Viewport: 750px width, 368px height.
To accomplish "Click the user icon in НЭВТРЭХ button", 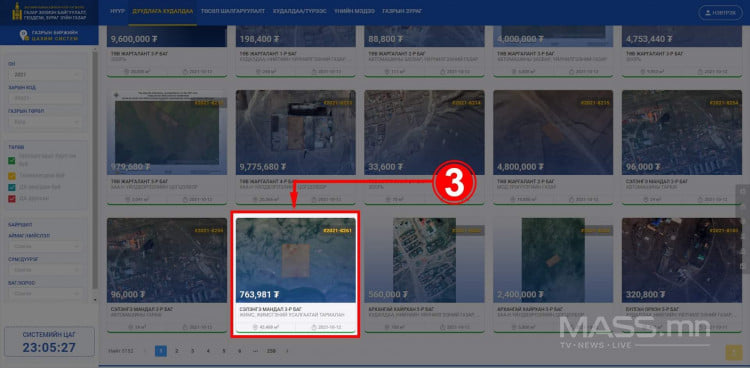I will tap(707, 12).
